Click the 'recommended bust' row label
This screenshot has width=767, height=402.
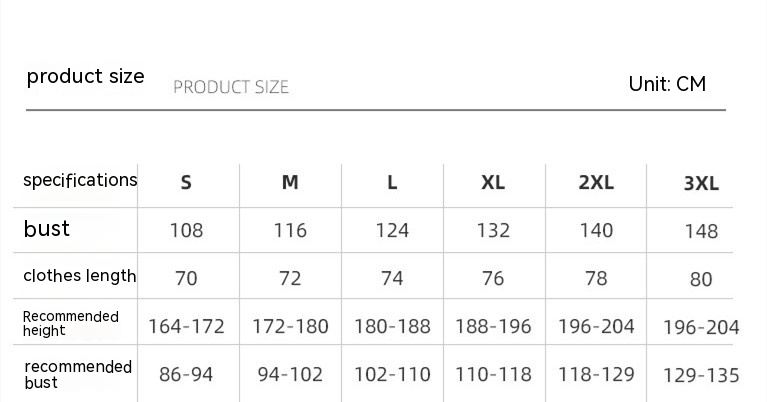click(x=78, y=374)
